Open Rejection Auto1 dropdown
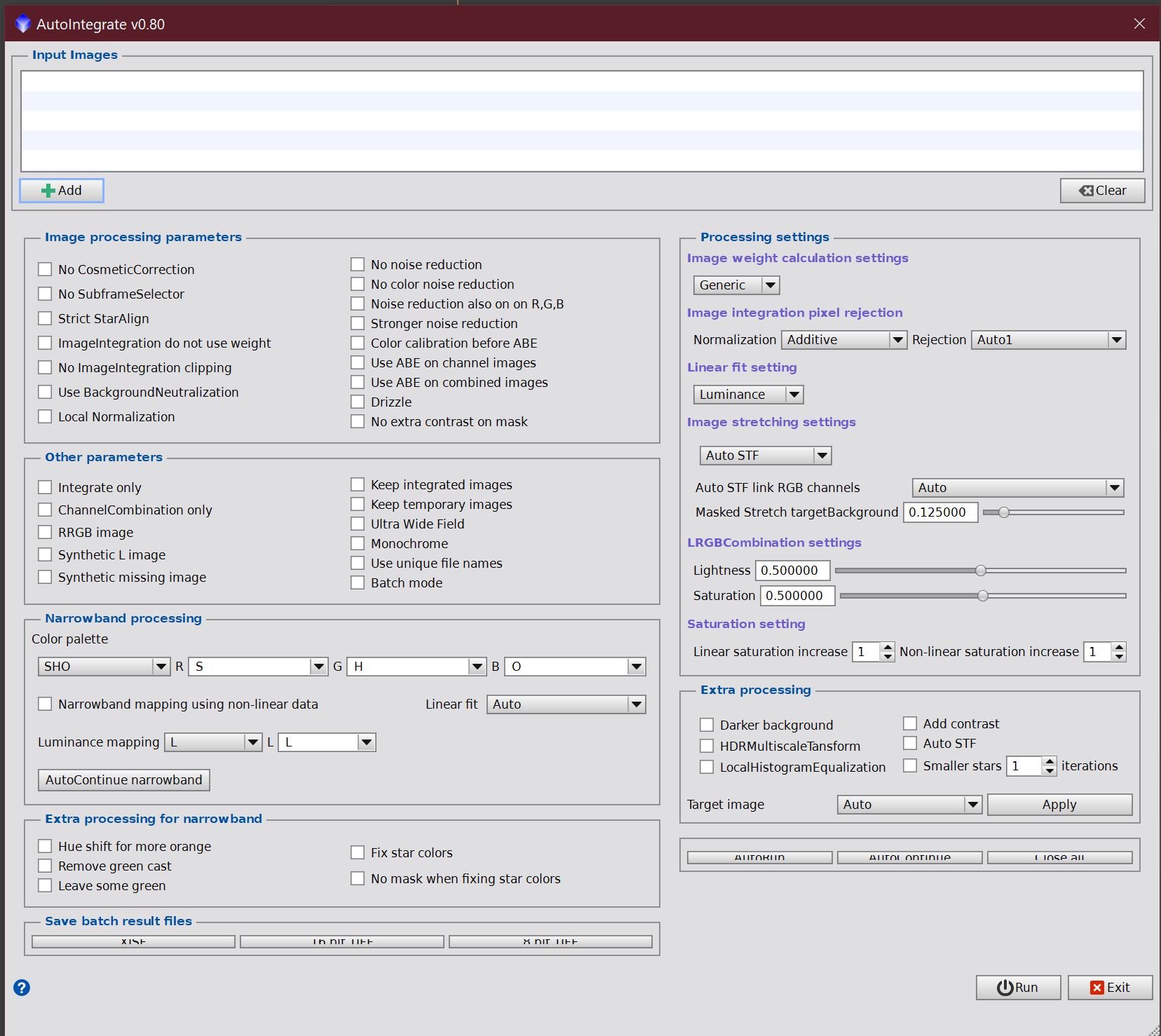The height and width of the screenshot is (1036, 1161). (1048, 340)
